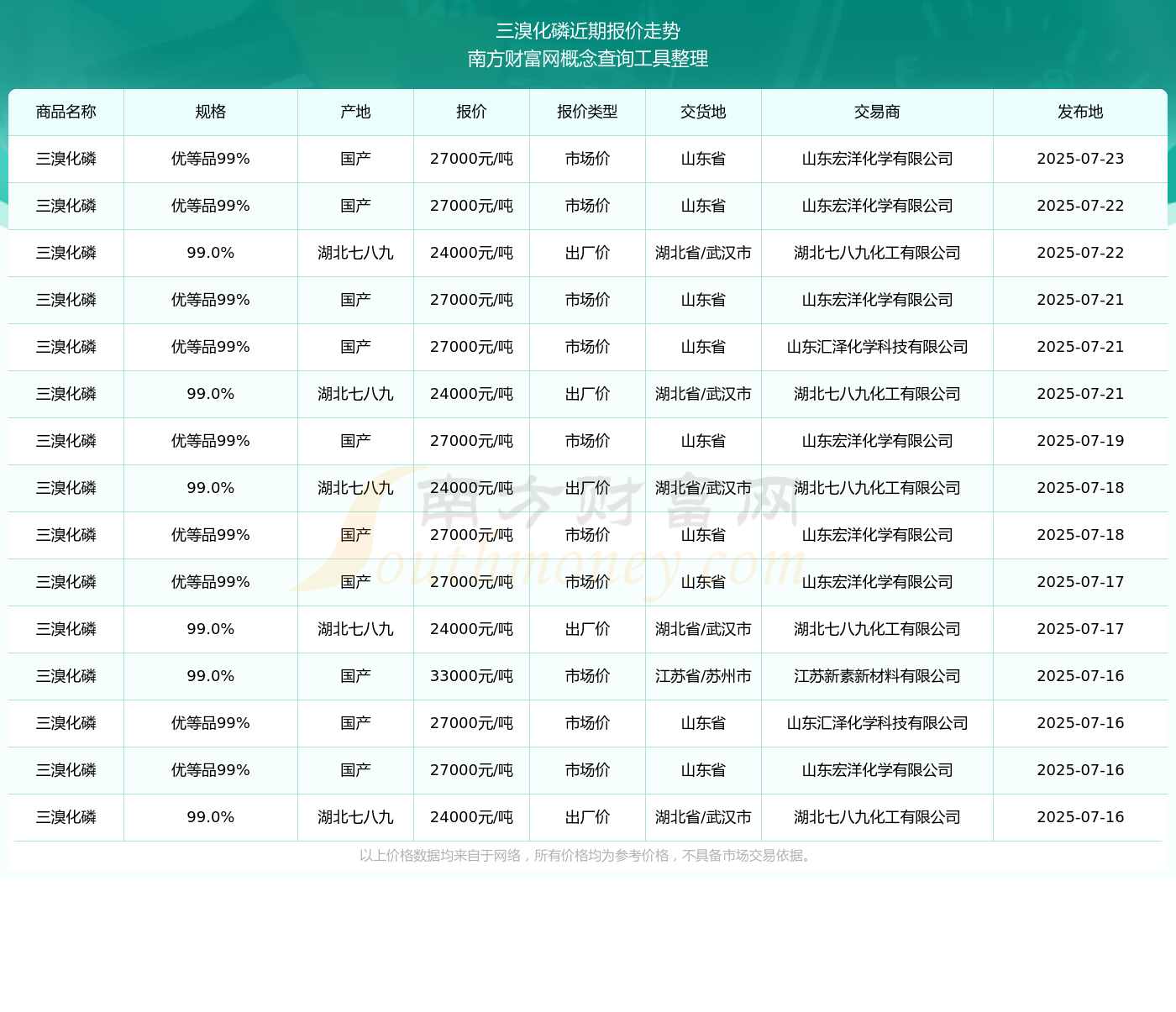Click 山东宏洋化学有限公司 in the 2025-07-23 row
Image resolution: width=1176 pixels, height=1012 pixels.
click(x=878, y=159)
